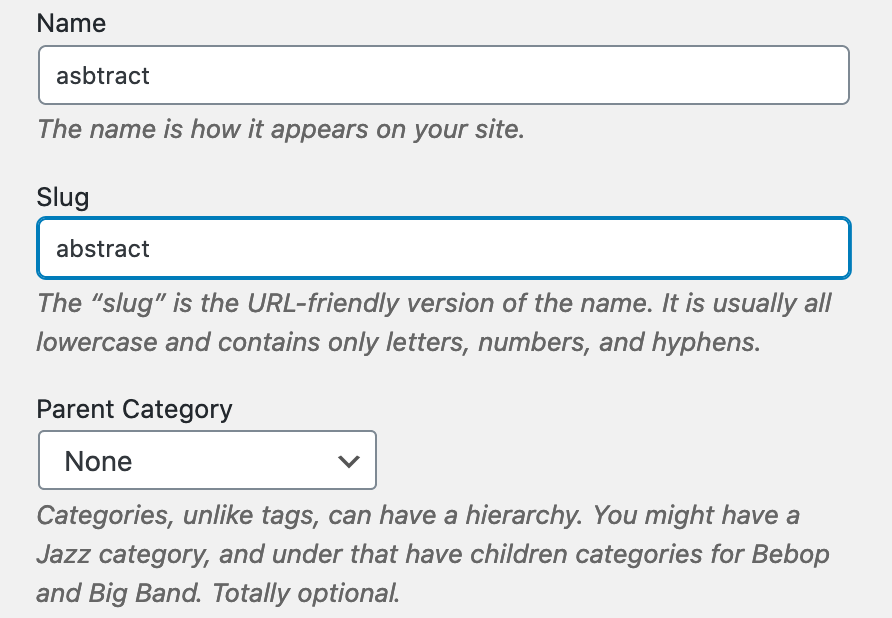Click the quoted word 'slug' in the help text

[x=124, y=302]
